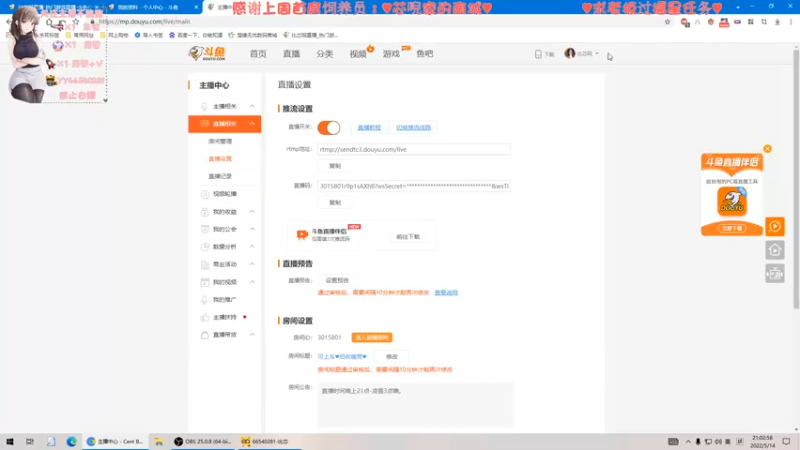This screenshot has width=800, height=450.
Task: Click the 我的视频 sidebar icon
Action: click(x=205, y=282)
